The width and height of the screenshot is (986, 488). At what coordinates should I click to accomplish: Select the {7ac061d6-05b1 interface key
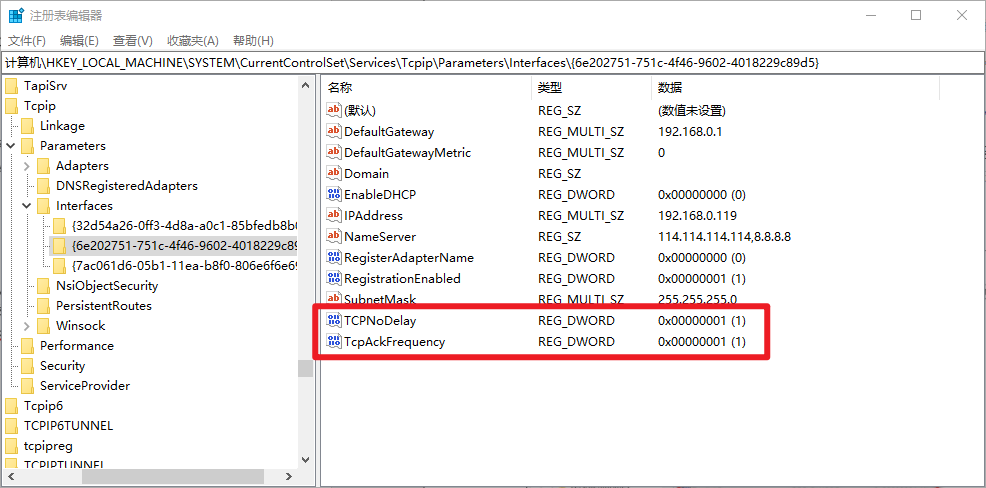(184, 265)
